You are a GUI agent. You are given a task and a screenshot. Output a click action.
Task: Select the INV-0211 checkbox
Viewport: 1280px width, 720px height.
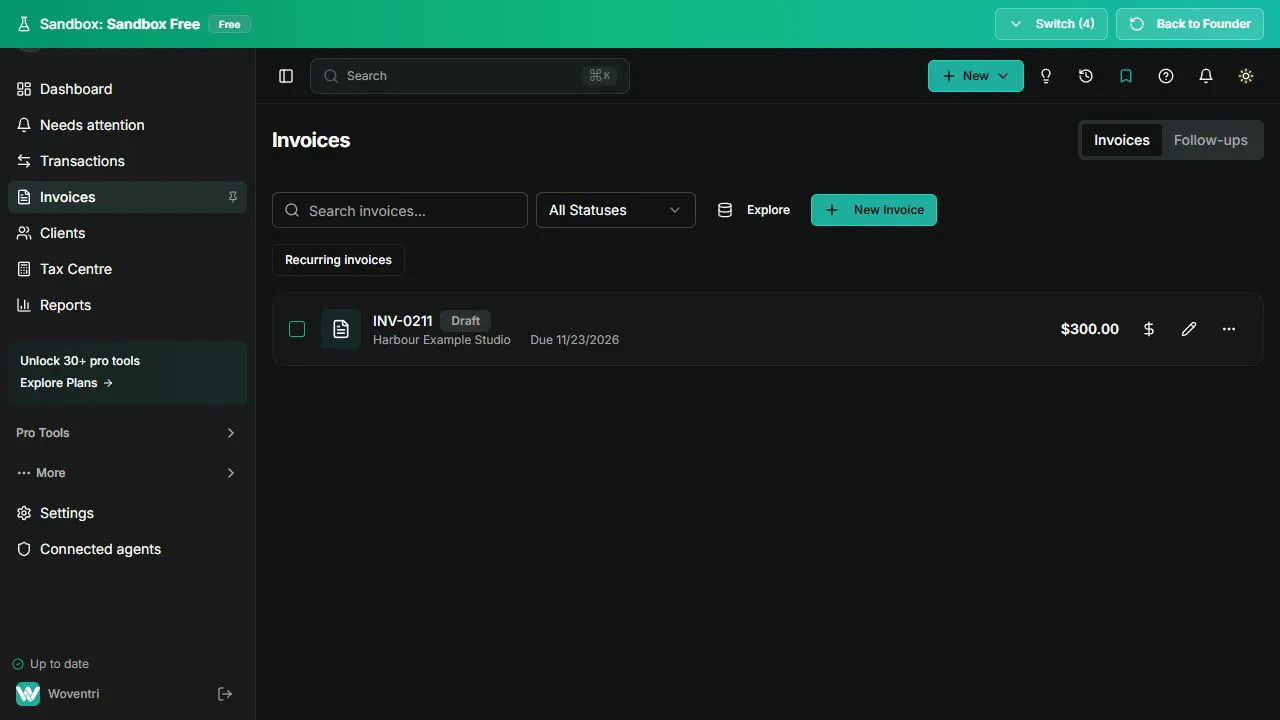point(297,329)
